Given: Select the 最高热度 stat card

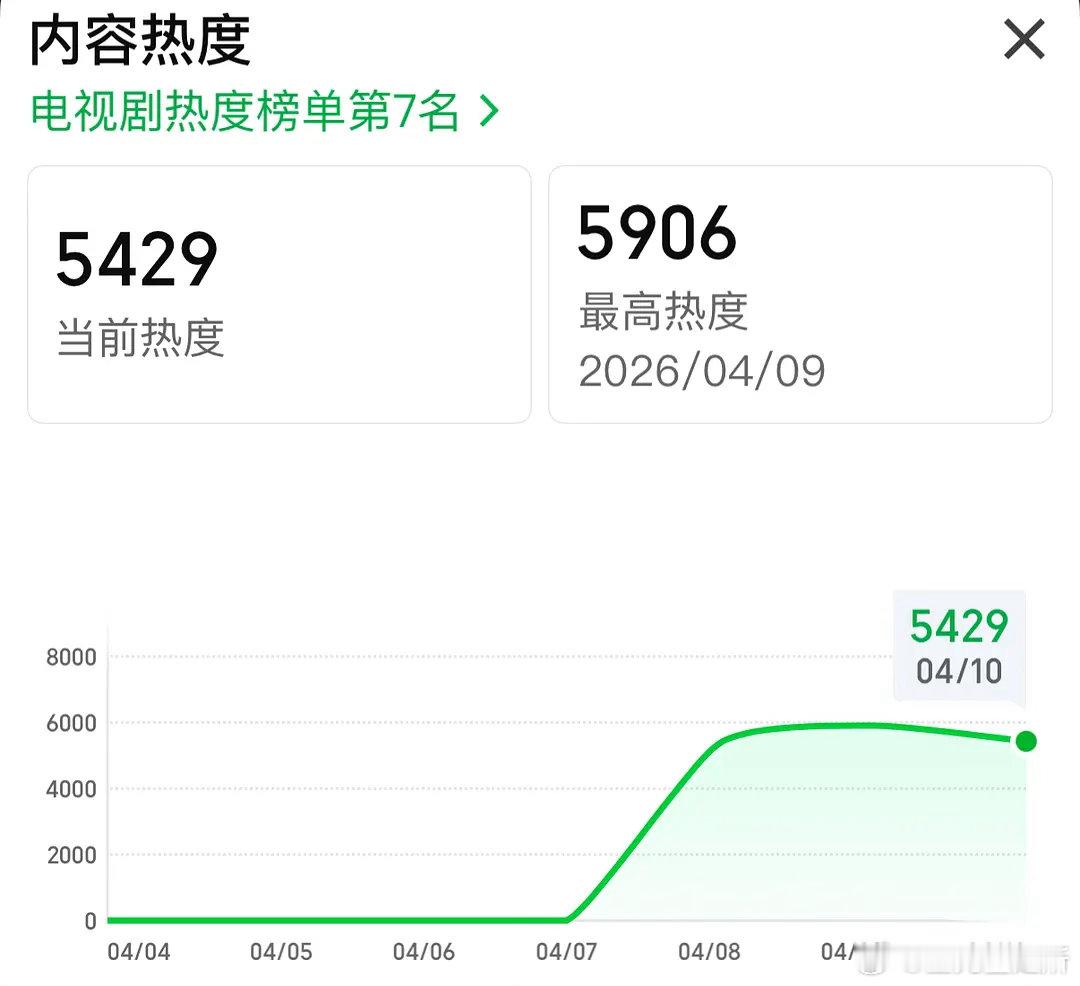Looking at the screenshot, I should click(800, 292).
